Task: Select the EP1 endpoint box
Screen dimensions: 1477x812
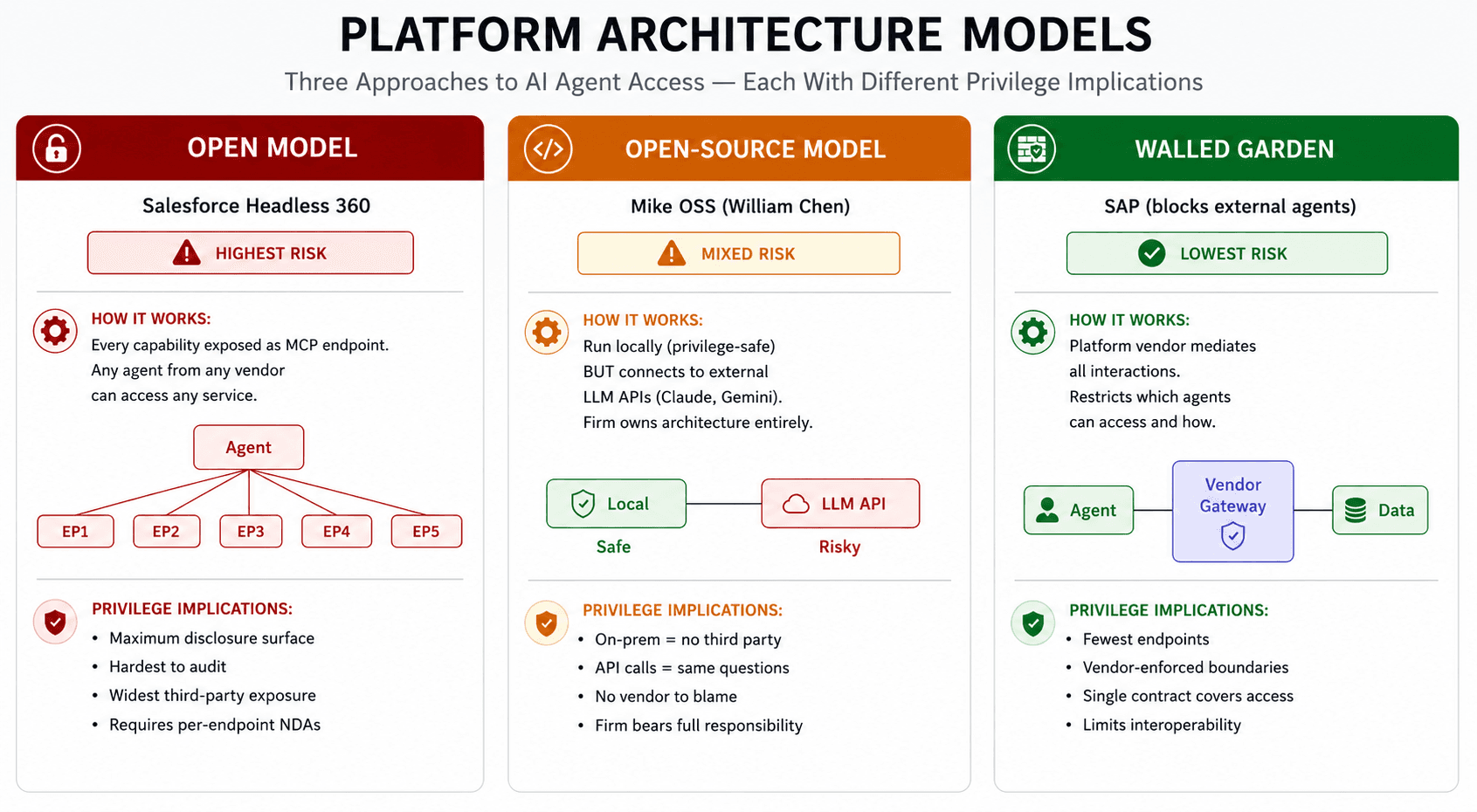Action: pyautogui.click(x=75, y=531)
